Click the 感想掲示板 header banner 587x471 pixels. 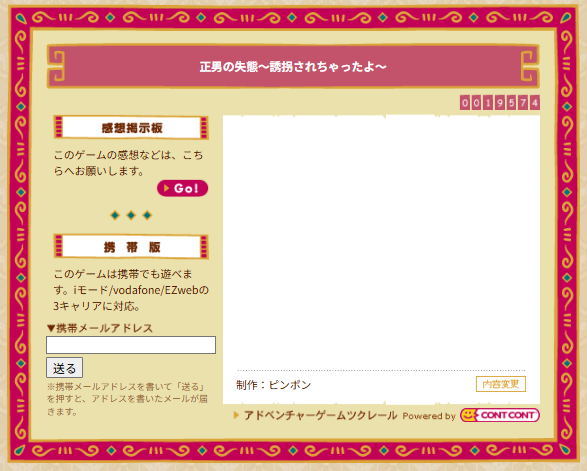click(x=131, y=128)
